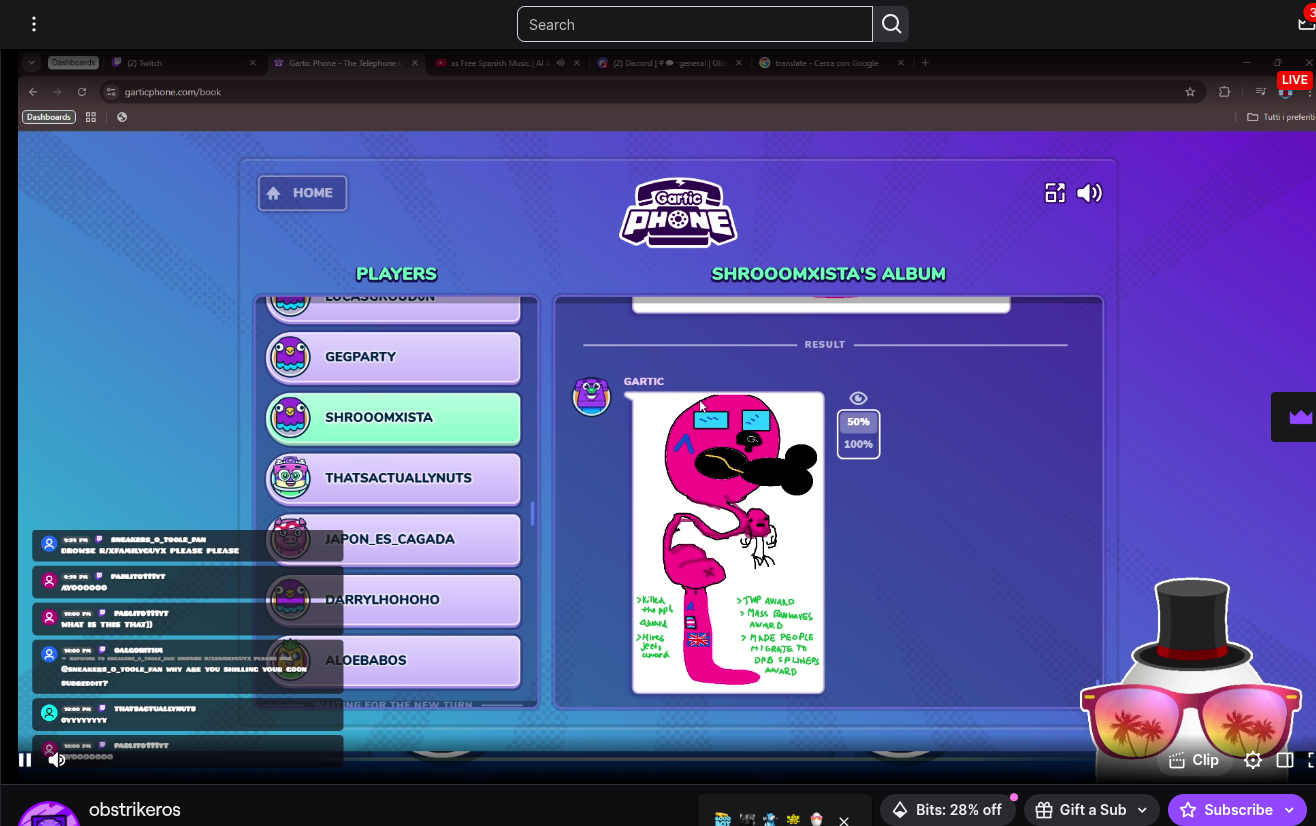1316x826 pixels.
Task: Open the site info icon in address bar
Action: 112,92
